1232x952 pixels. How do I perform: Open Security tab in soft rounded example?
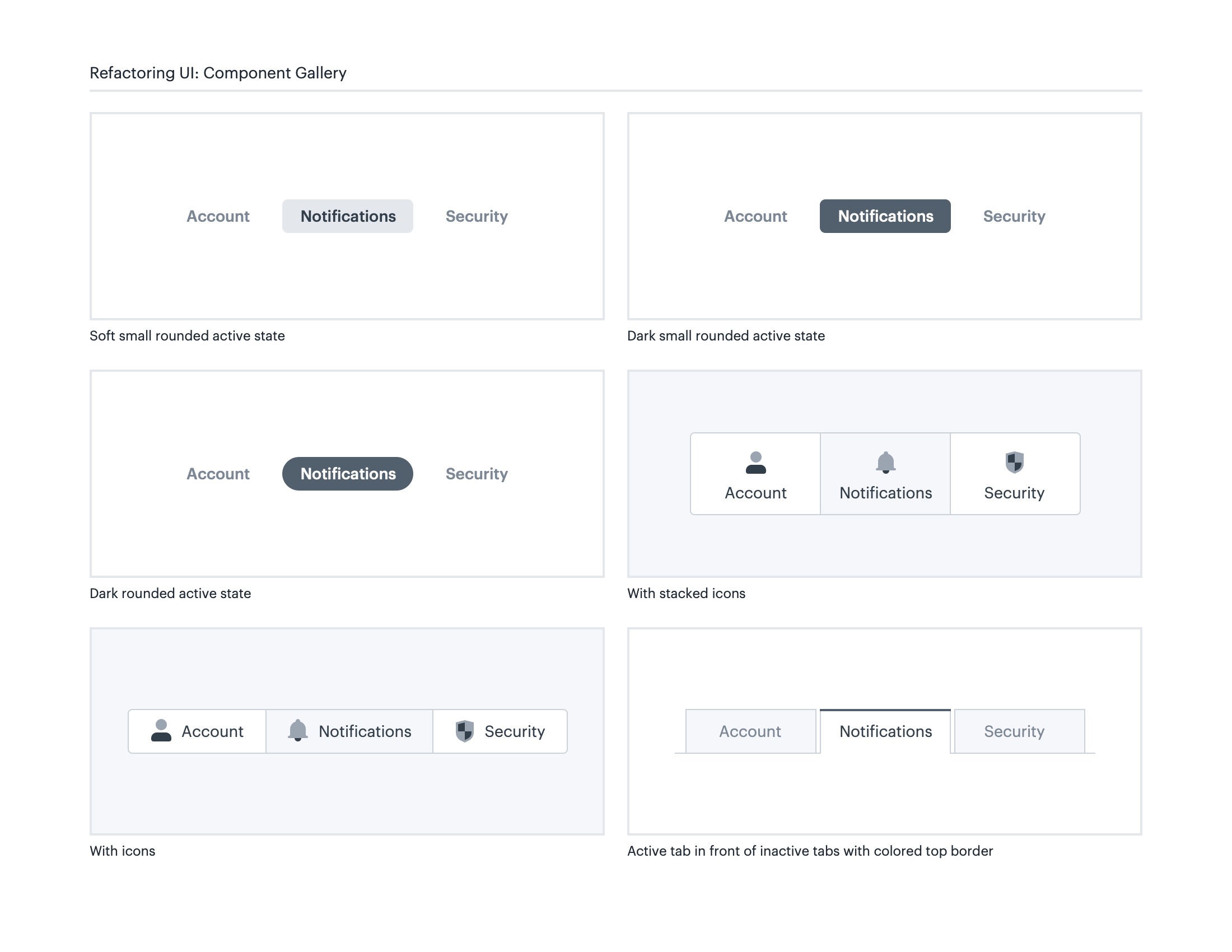click(x=477, y=216)
